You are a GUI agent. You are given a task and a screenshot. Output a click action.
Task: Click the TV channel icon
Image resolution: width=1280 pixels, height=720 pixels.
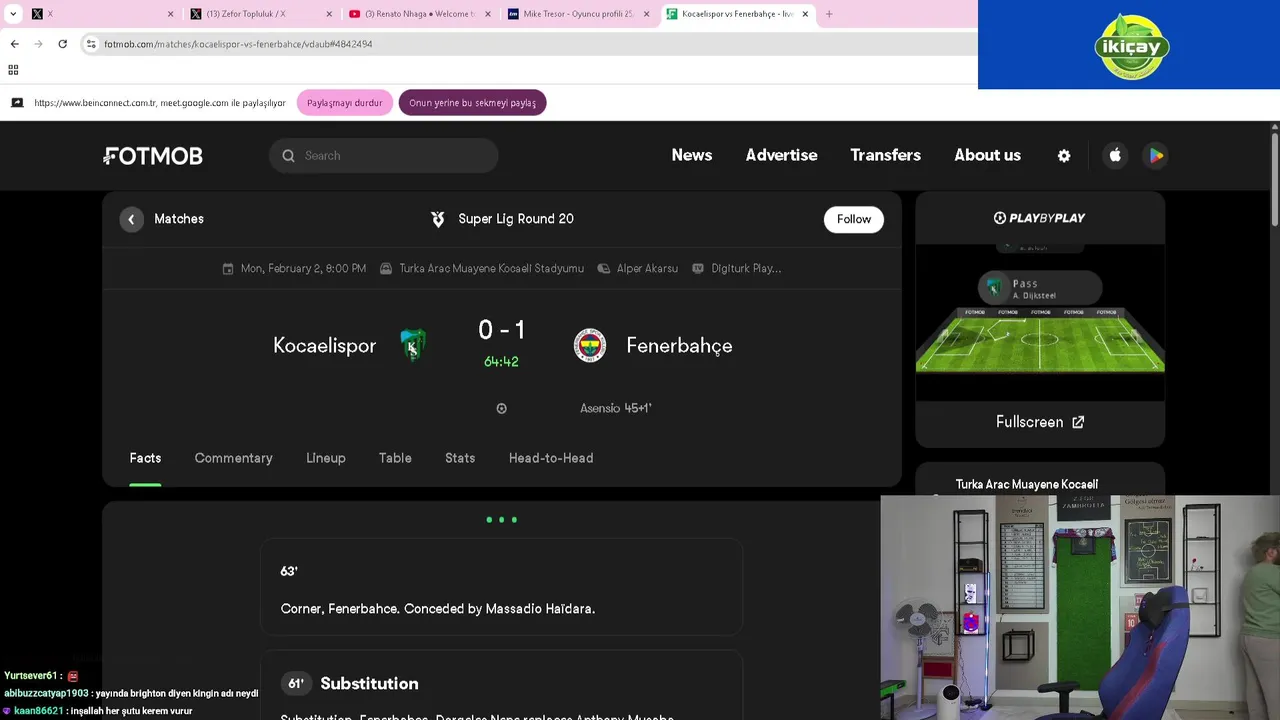click(698, 269)
